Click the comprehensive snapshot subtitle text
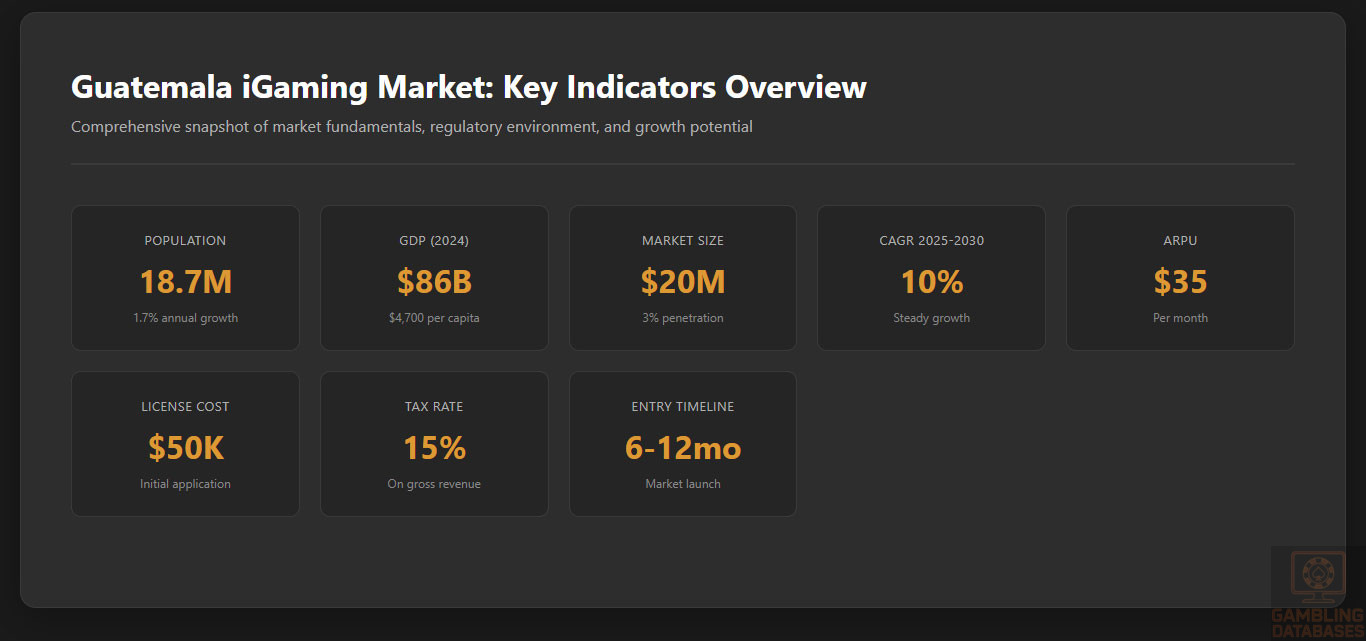 tap(411, 127)
